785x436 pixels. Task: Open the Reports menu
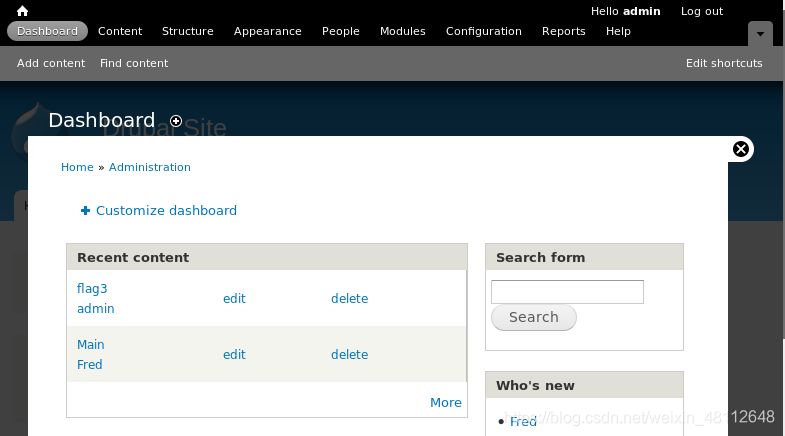(x=564, y=32)
